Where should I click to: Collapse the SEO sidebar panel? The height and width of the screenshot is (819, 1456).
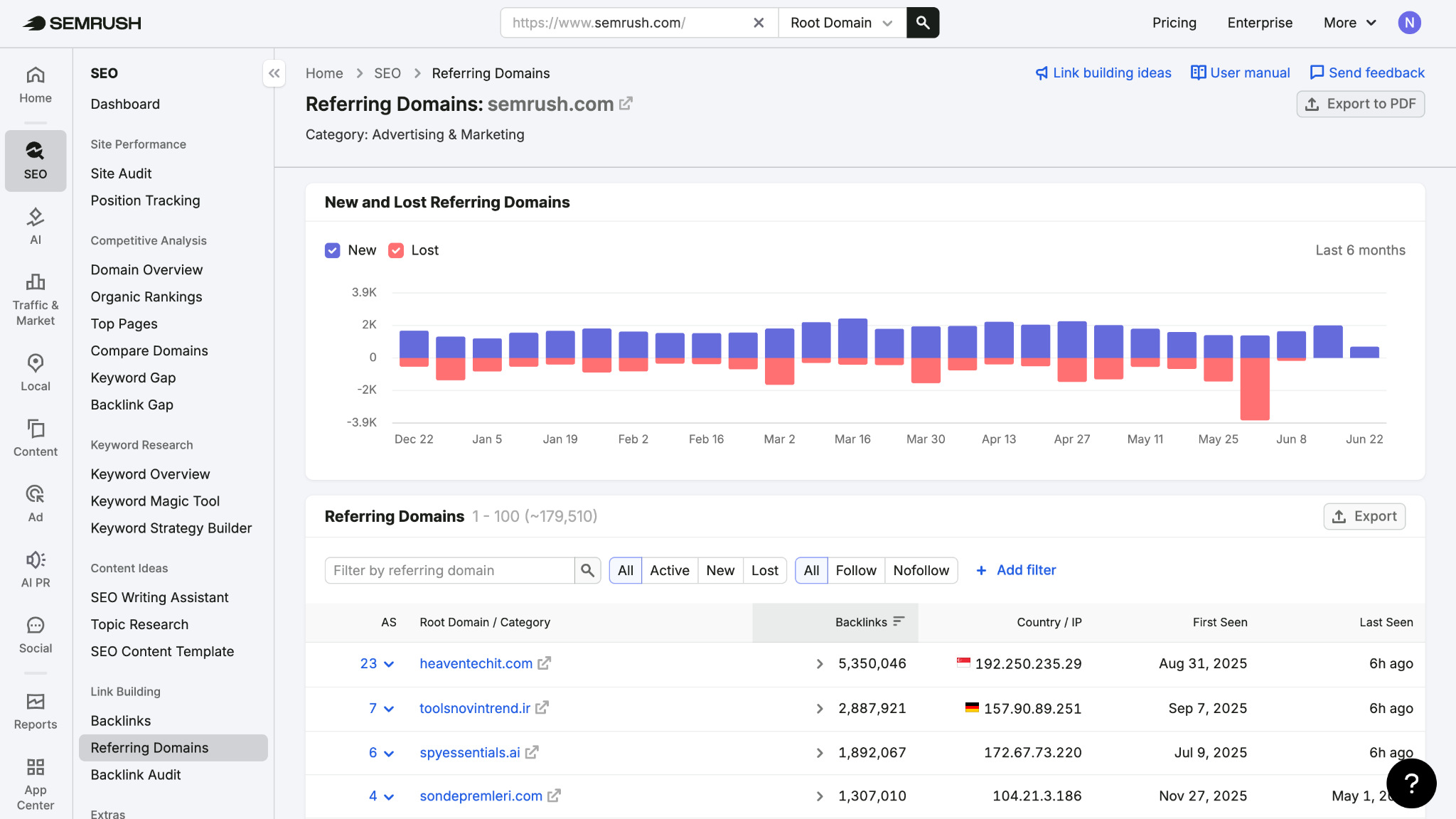coord(274,73)
